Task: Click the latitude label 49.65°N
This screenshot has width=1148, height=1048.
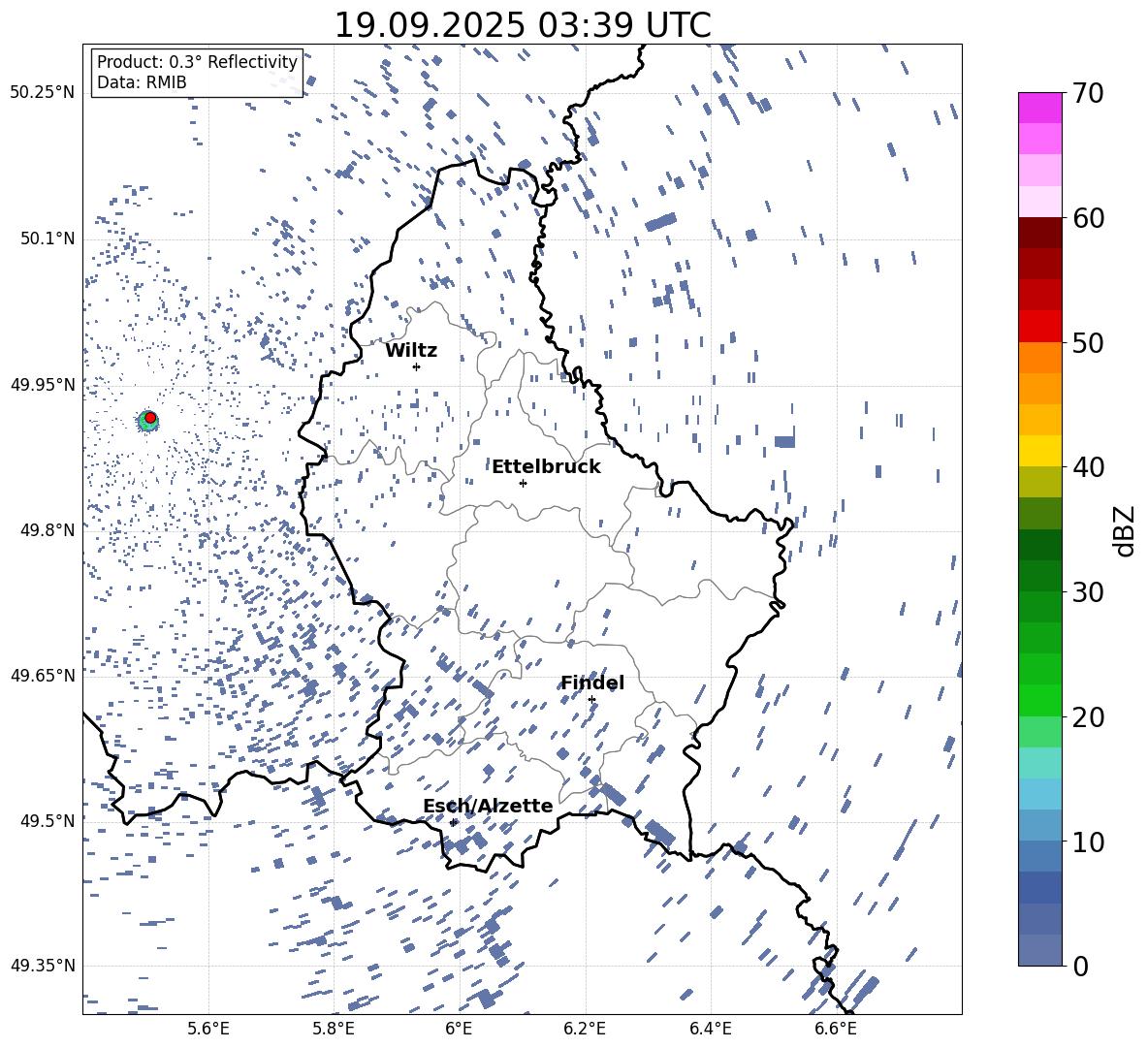Action: [x=43, y=675]
